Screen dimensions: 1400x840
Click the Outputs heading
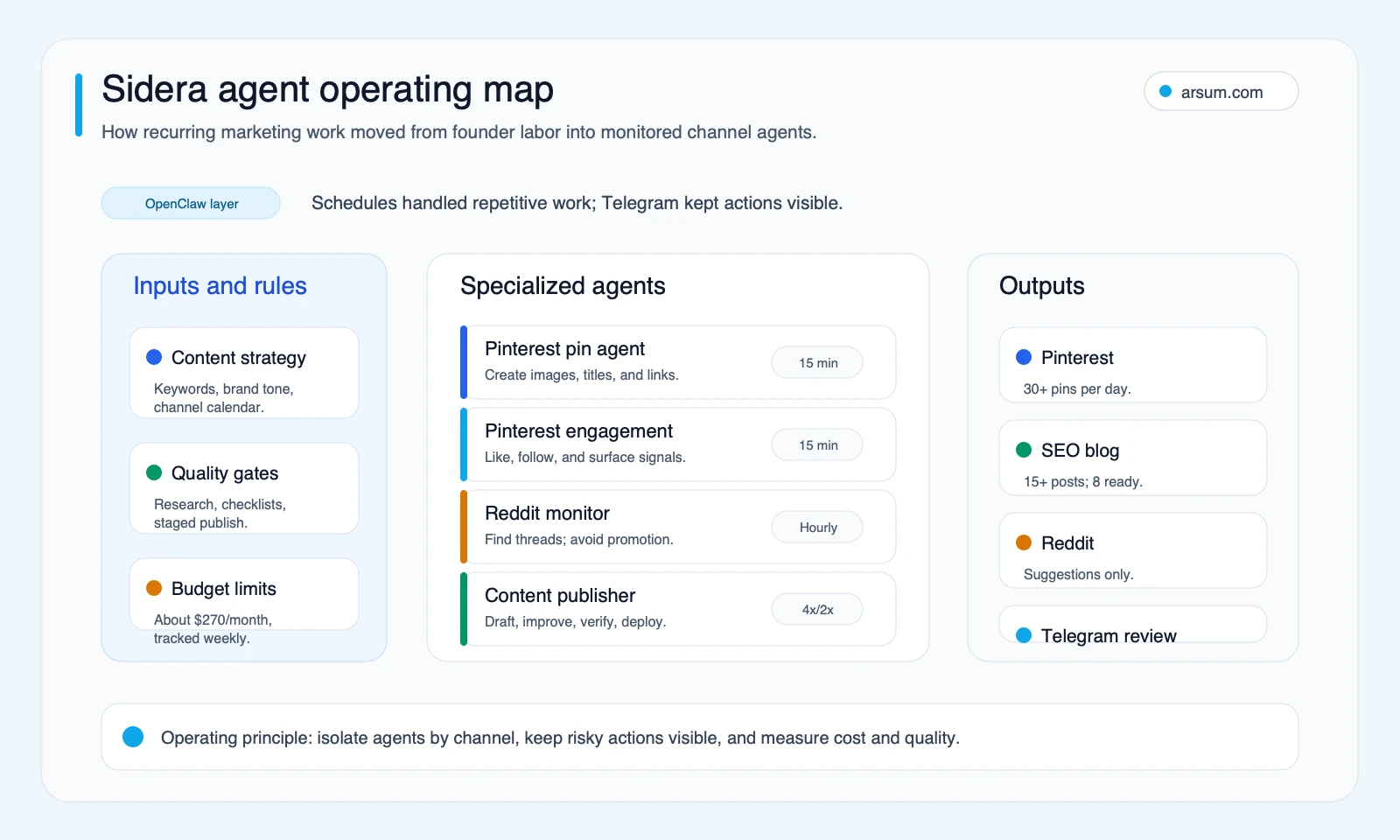coord(1041,286)
